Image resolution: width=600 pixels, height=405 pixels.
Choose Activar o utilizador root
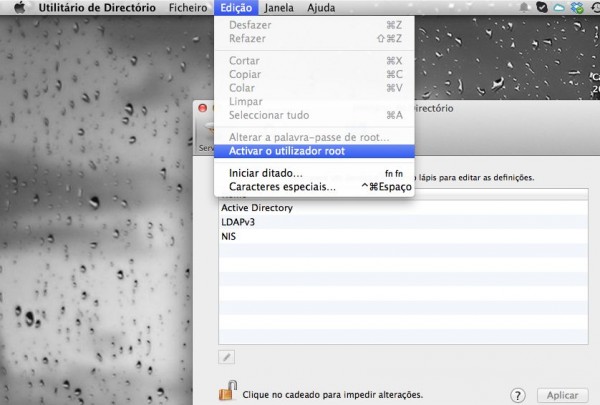coord(314,151)
